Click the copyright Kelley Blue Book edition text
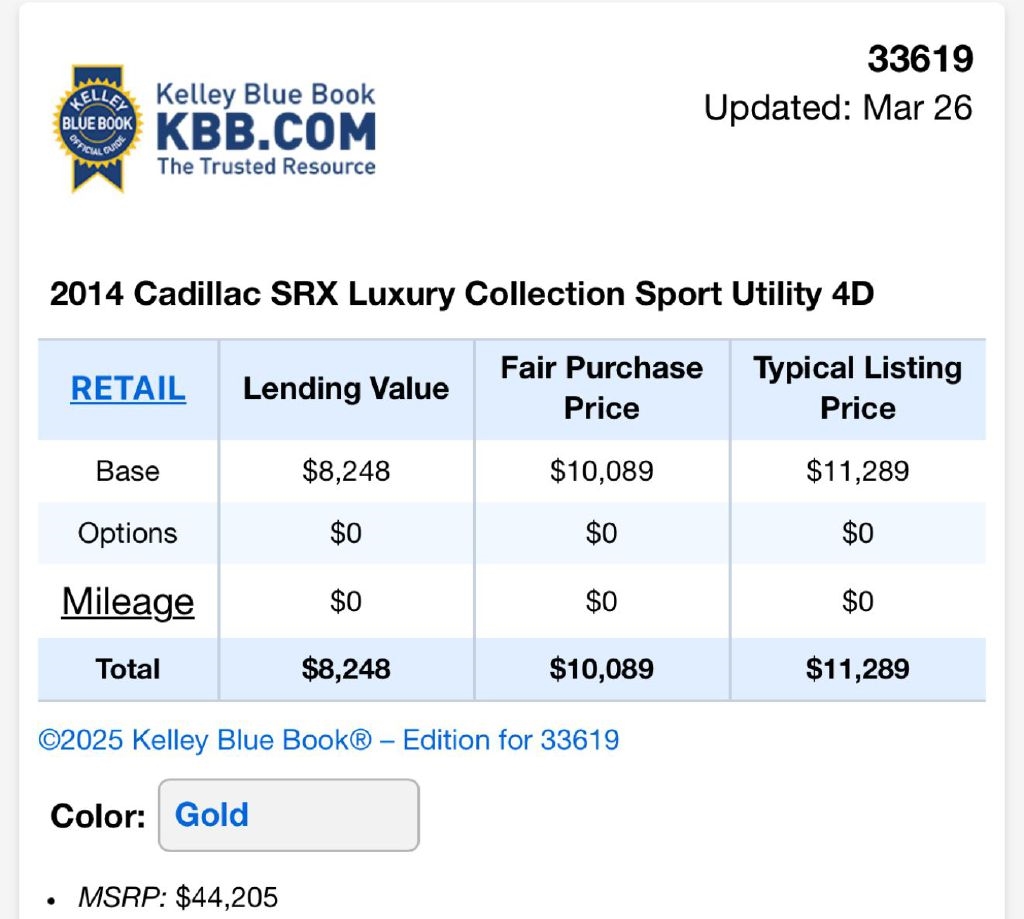1024x919 pixels. (329, 740)
